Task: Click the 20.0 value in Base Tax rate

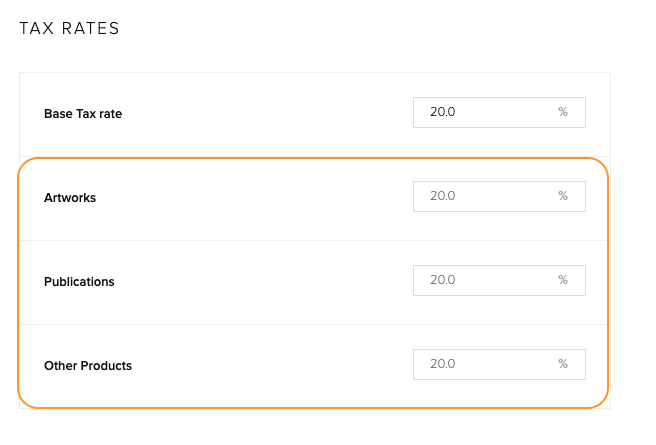Action: 443,113
